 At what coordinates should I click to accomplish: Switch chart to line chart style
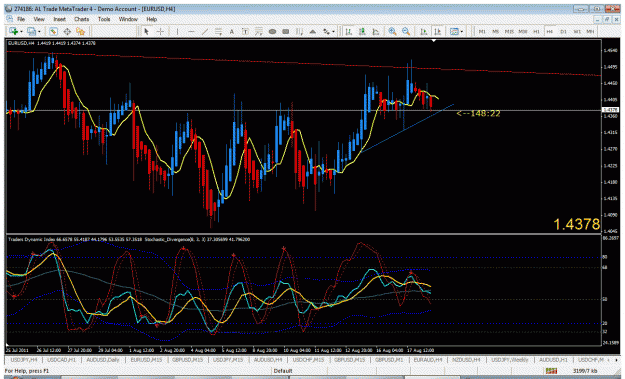[x=375, y=31]
